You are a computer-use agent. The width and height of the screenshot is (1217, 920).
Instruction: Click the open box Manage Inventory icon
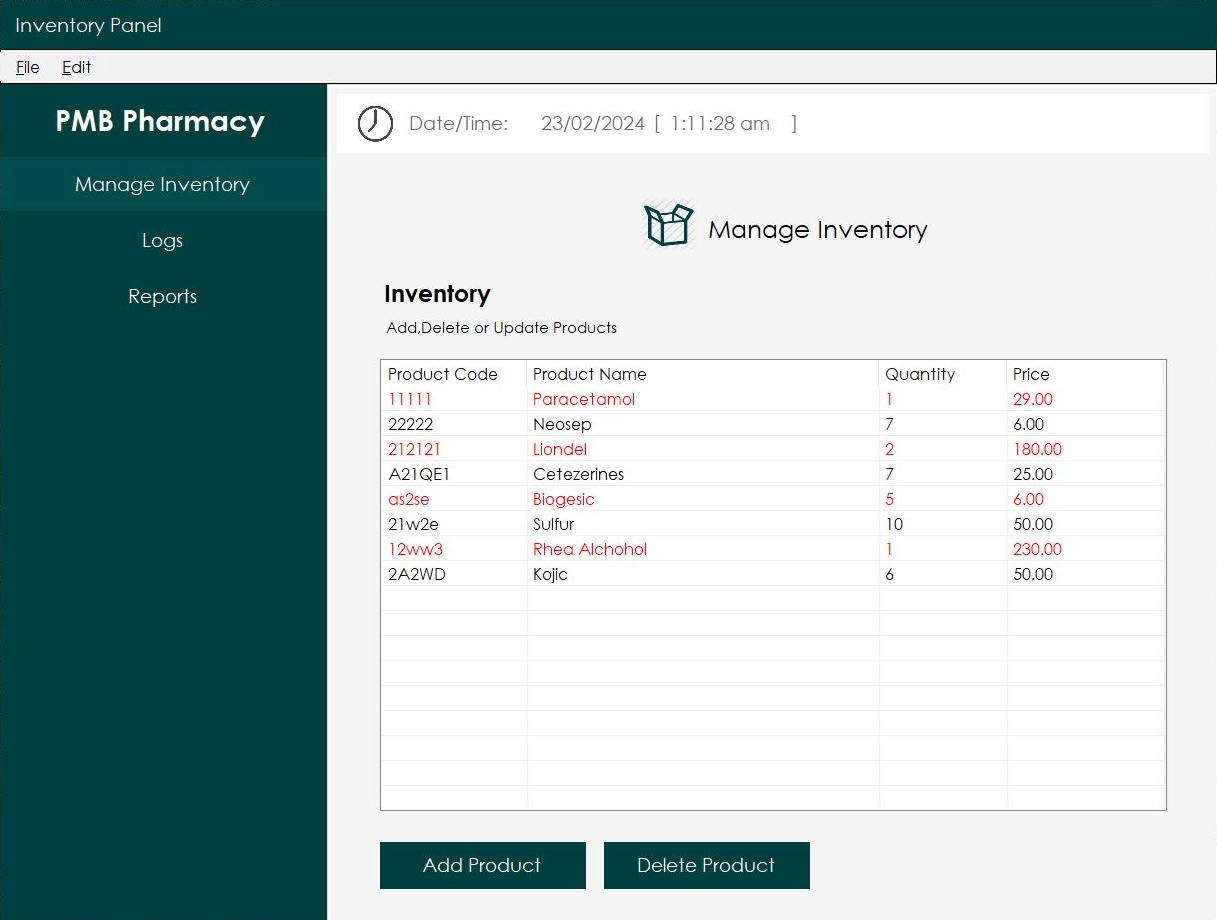click(668, 225)
